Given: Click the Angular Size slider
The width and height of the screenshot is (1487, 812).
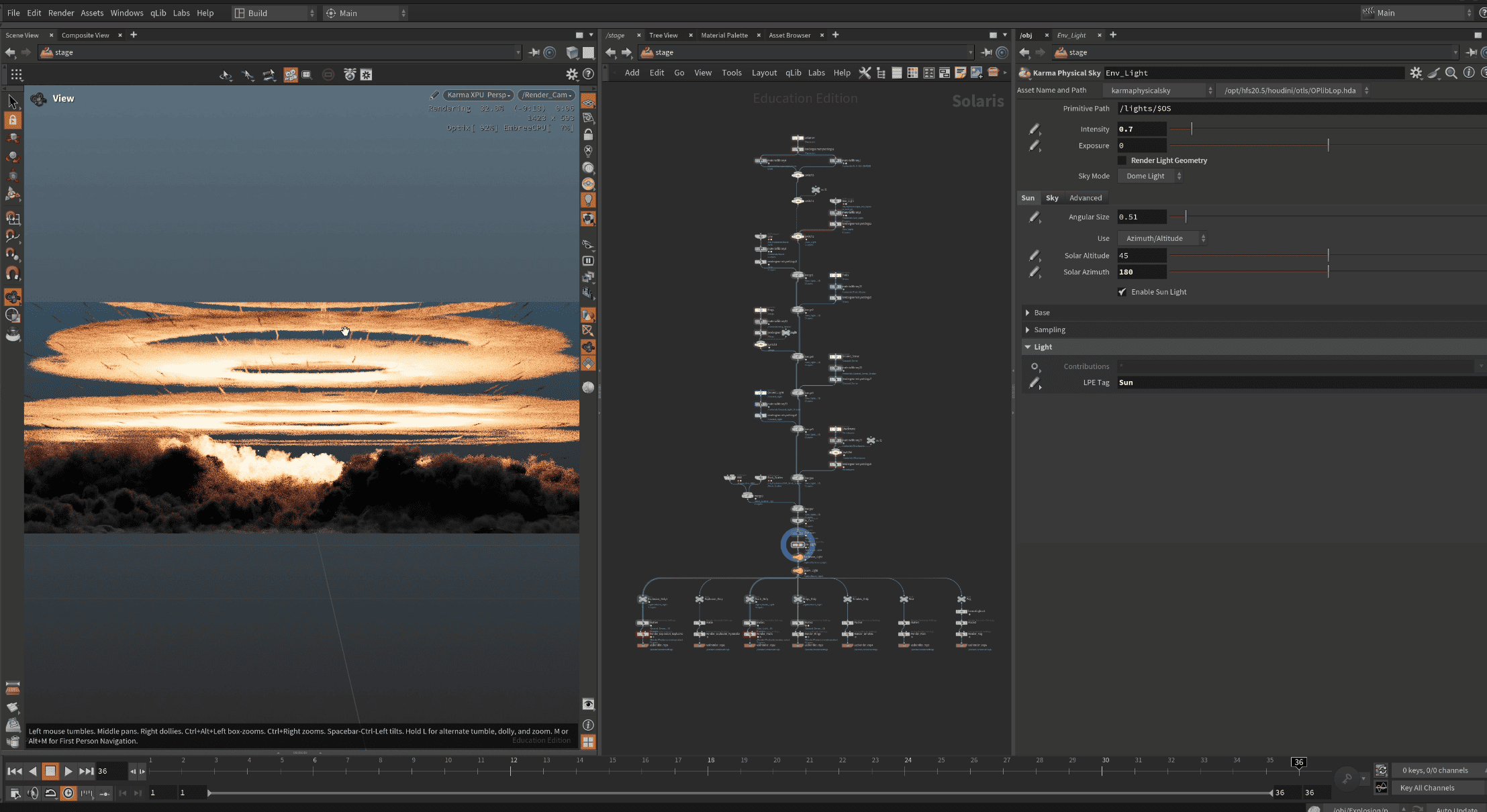Looking at the screenshot, I should click(x=1327, y=217).
